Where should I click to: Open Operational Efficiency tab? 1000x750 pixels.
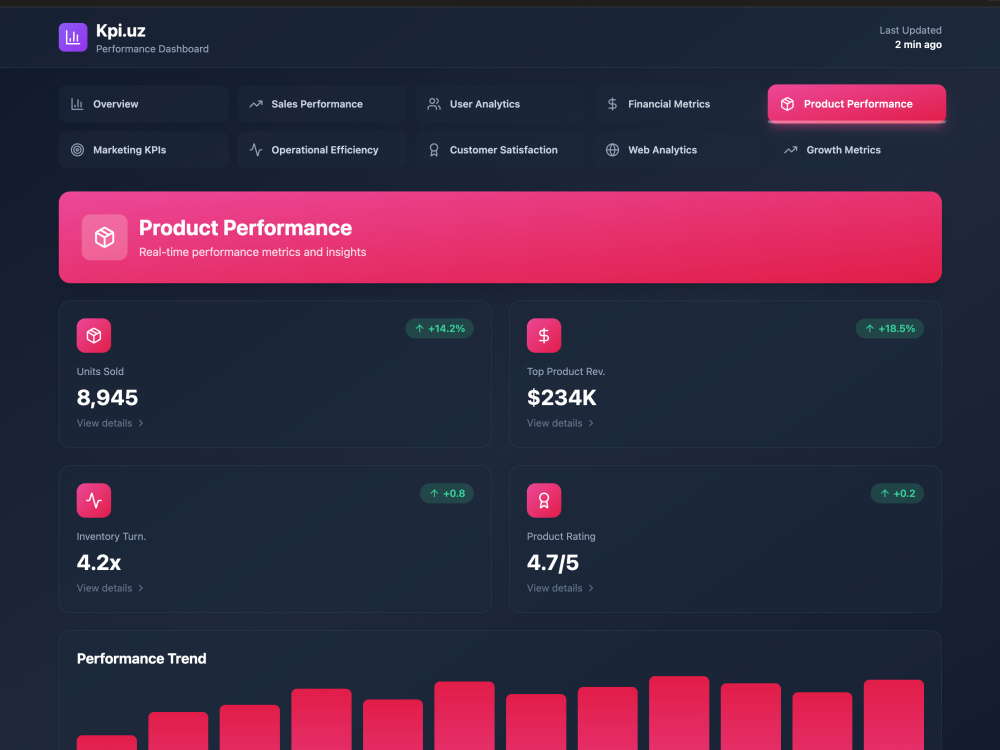tap(321, 150)
